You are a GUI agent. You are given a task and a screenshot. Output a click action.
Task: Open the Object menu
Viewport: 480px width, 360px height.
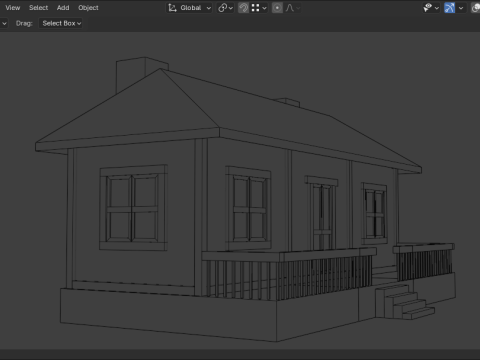click(88, 8)
